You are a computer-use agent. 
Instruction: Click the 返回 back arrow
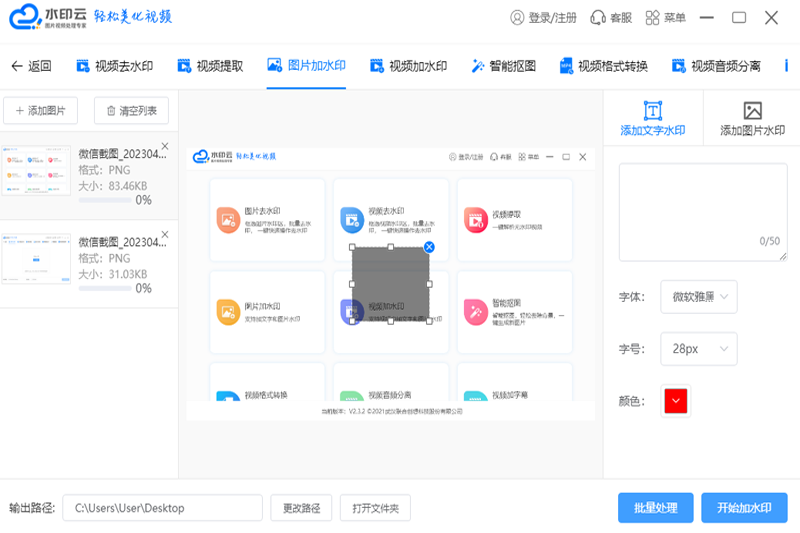coord(16,66)
